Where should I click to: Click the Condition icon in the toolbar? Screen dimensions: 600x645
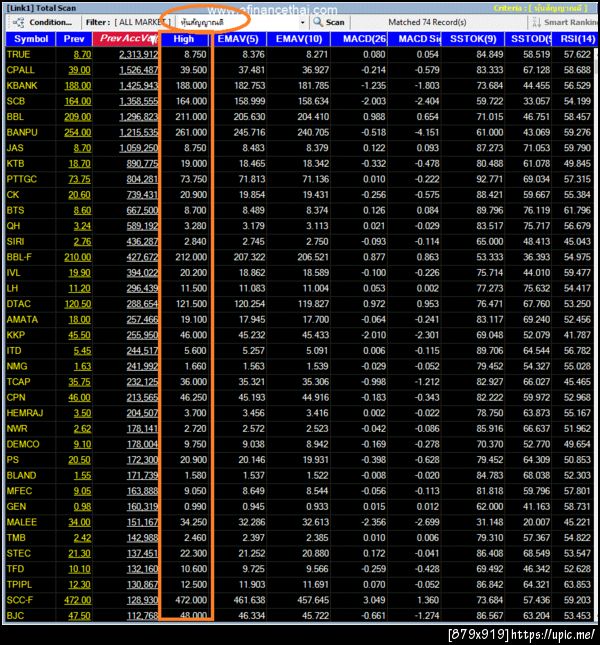click(x=18, y=23)
